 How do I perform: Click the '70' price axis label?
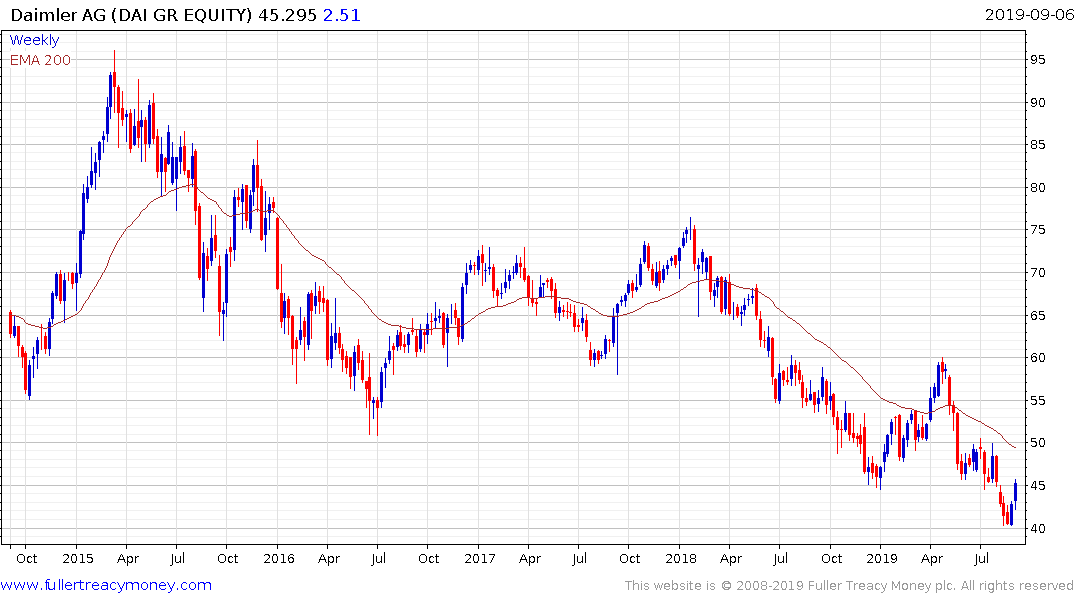tap(1037, 273)
